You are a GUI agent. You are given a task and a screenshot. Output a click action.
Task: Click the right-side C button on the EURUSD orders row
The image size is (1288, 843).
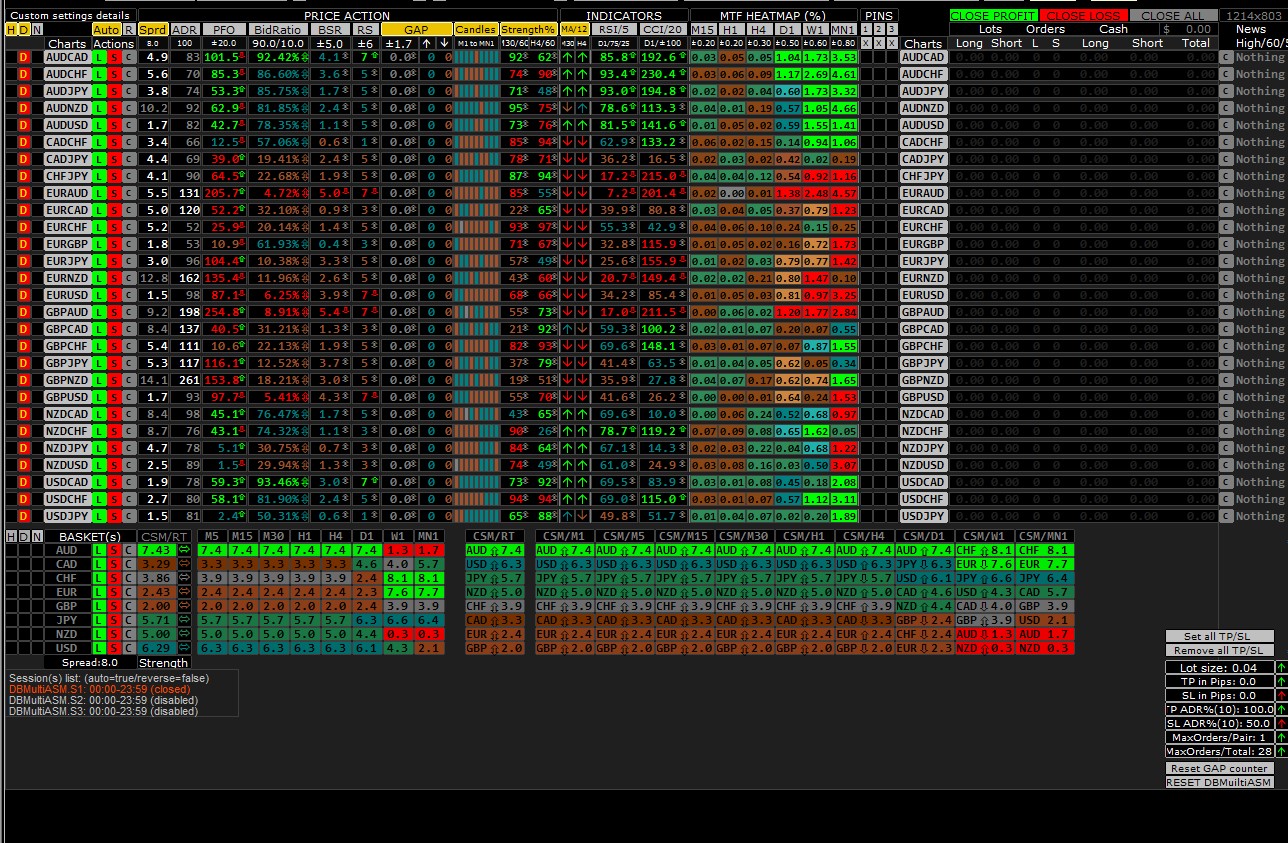coord(1226,295)
